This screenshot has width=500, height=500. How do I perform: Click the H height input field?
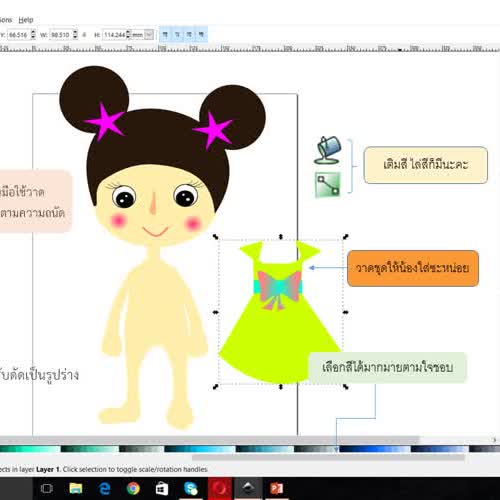coord(114,35)
